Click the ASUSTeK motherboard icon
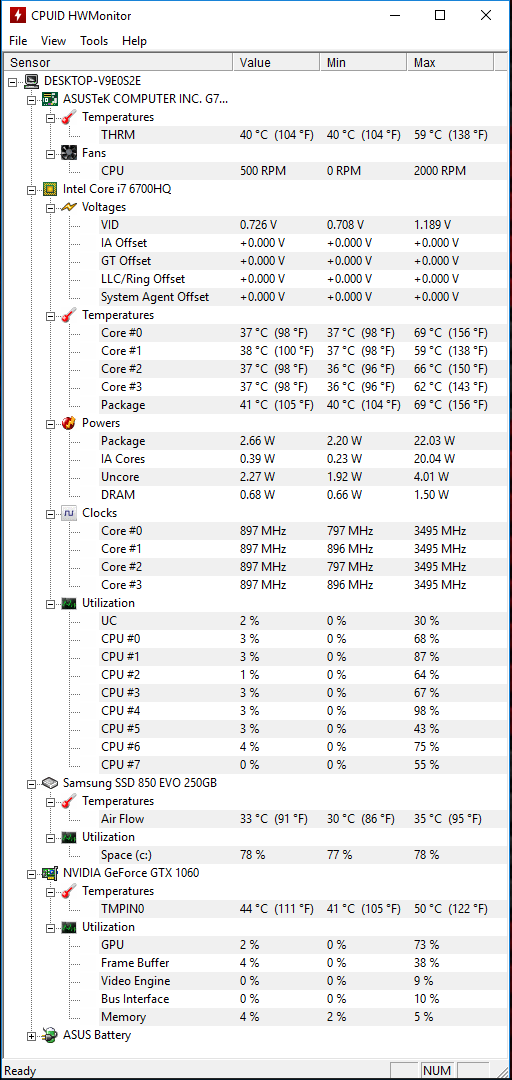This screenshot has height=1080, width=512. (x=50, y=99)
